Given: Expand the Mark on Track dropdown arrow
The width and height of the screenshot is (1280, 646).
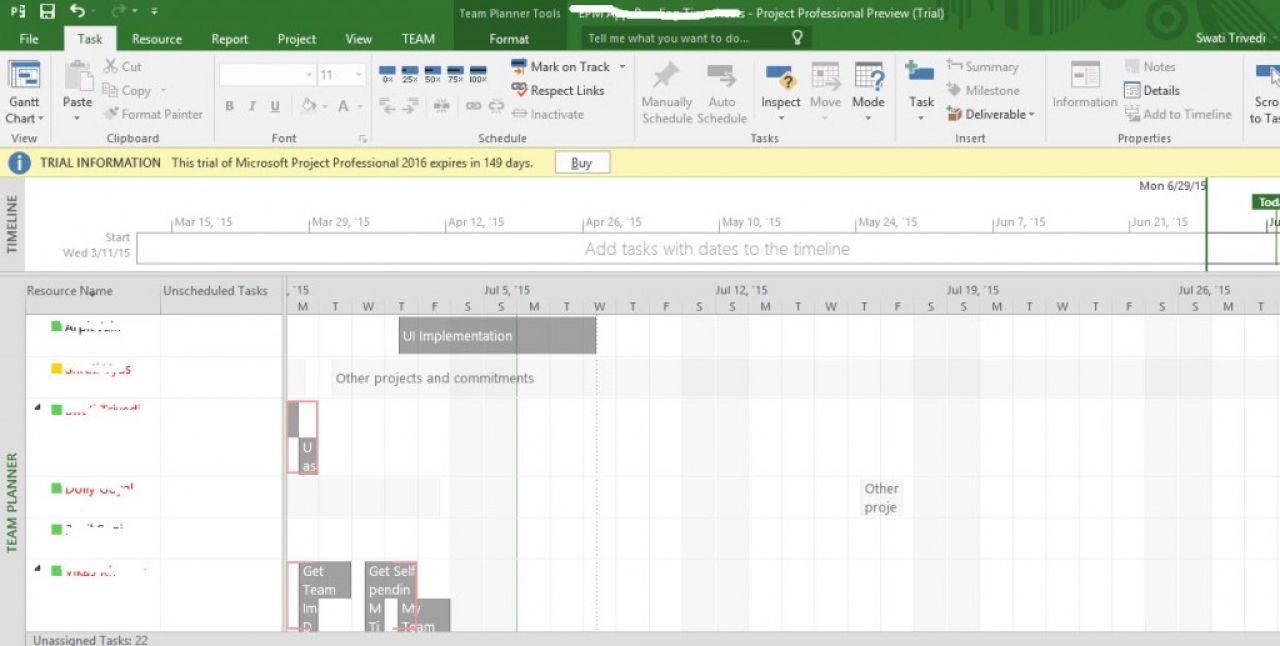Looking at the screenshot, I should [x=622, y=67].
